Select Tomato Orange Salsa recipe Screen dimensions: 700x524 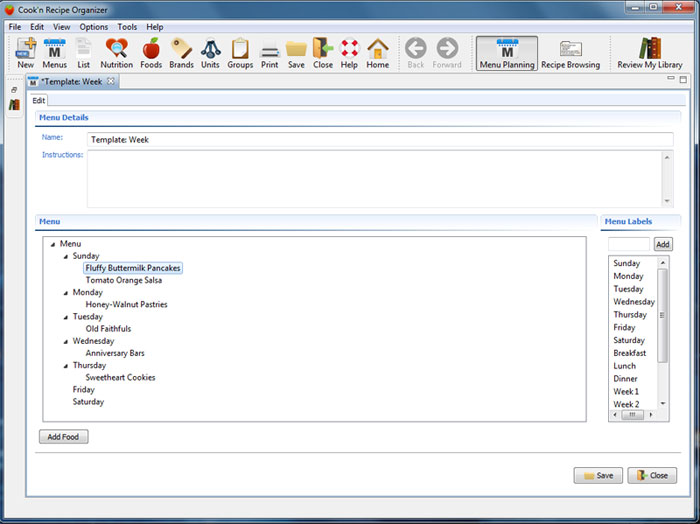124,280
